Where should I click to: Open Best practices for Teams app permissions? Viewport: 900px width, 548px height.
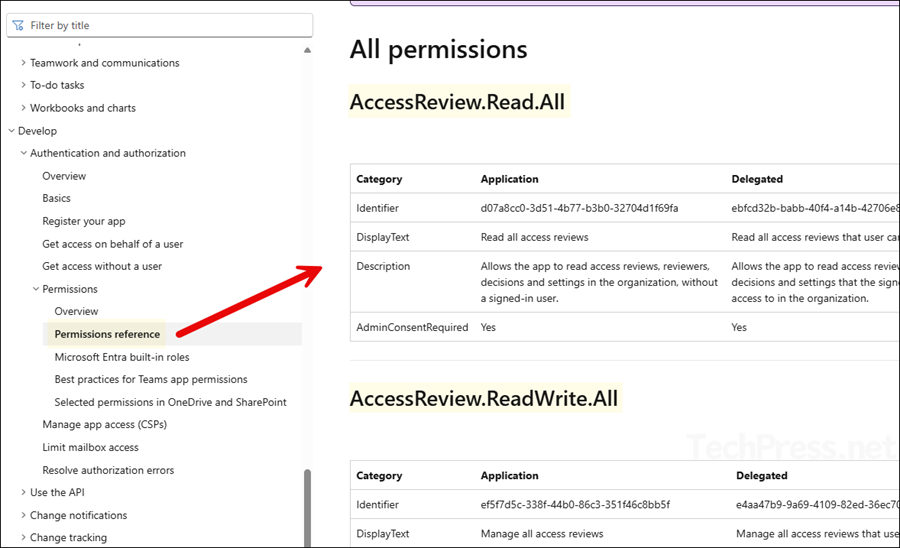[151, 380]
